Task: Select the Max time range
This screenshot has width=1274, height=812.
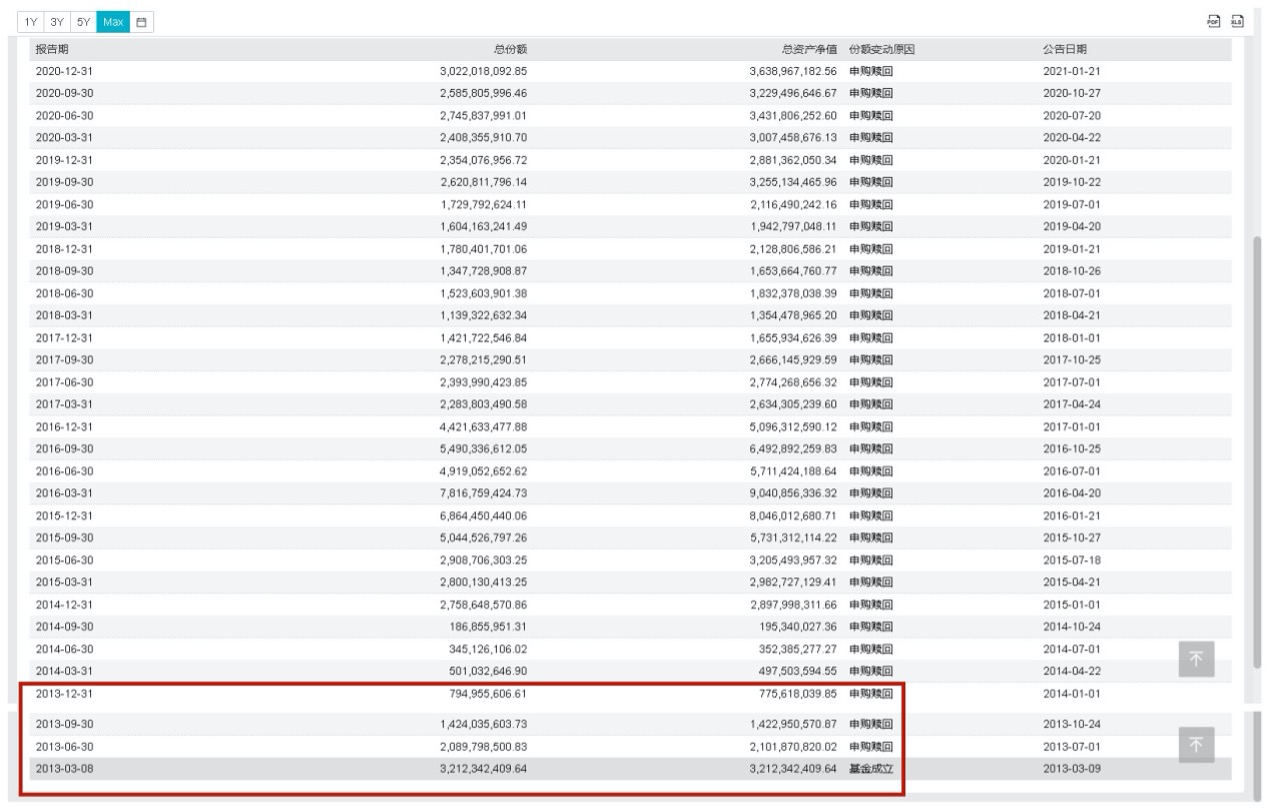Action: [x=113, y=21]
